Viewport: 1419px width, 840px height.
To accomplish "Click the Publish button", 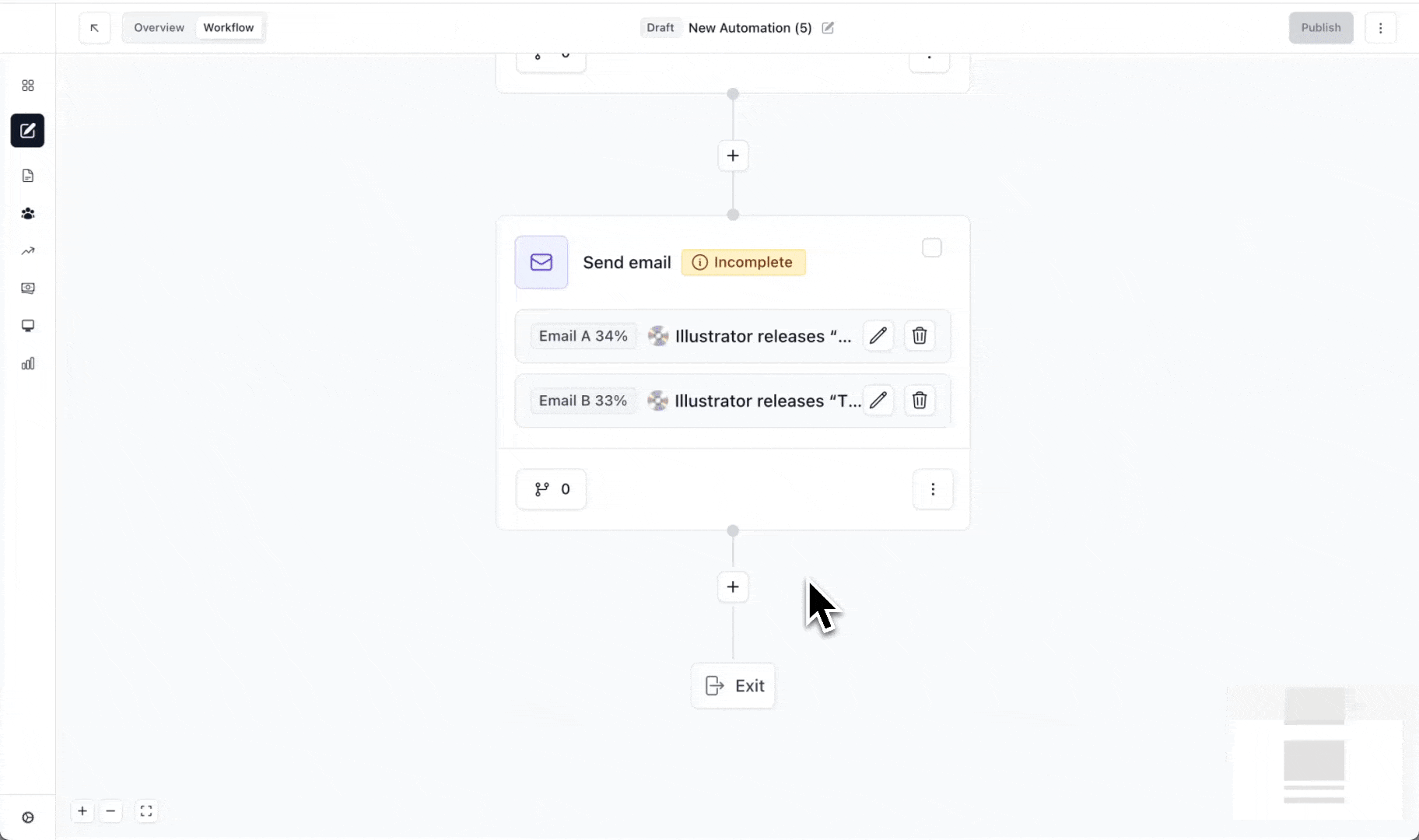I will pos(1320,27).
